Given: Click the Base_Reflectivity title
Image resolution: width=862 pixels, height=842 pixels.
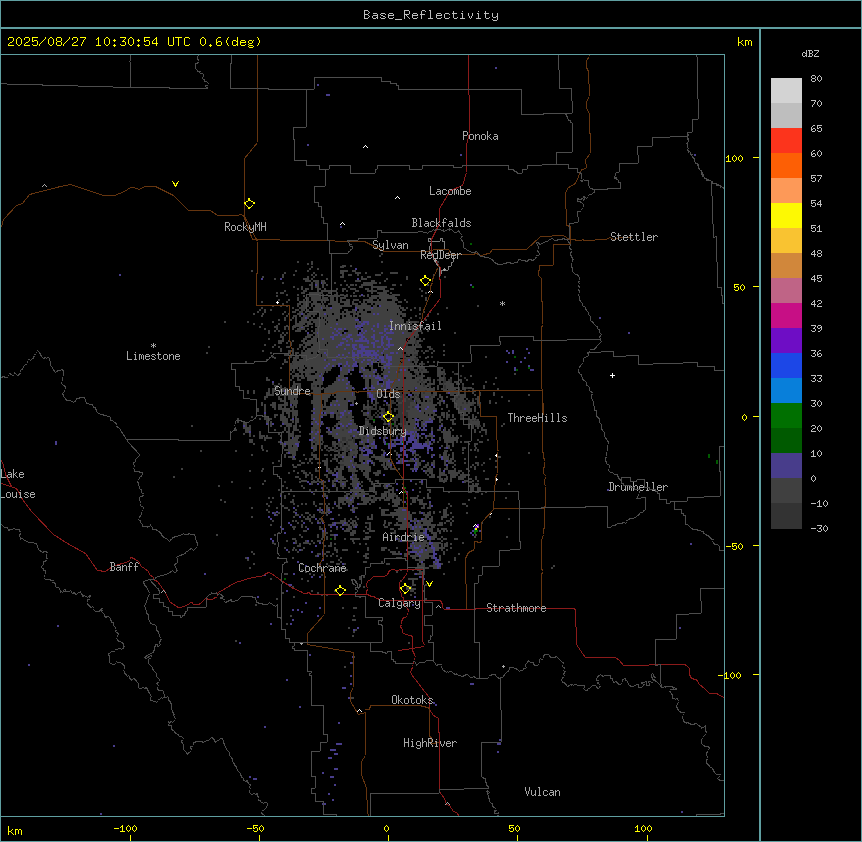Looking at the screenshot, I should pyautogui.click(x=431, y=15).
